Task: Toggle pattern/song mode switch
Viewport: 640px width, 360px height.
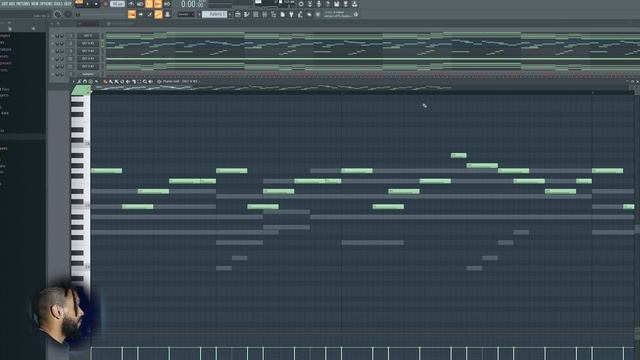Action: pos(79,3)
